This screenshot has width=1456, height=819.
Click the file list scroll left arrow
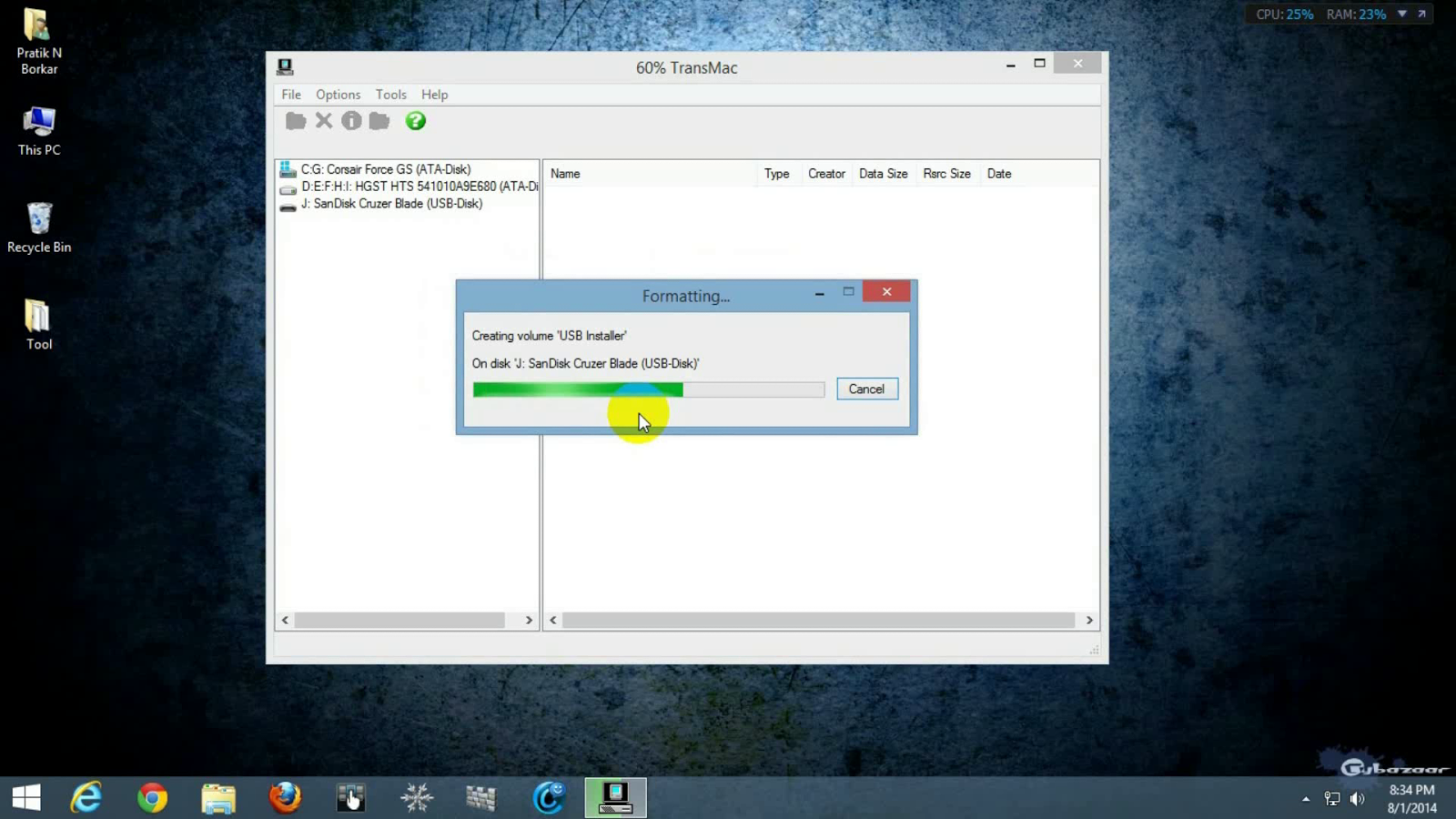click(552, 621)
